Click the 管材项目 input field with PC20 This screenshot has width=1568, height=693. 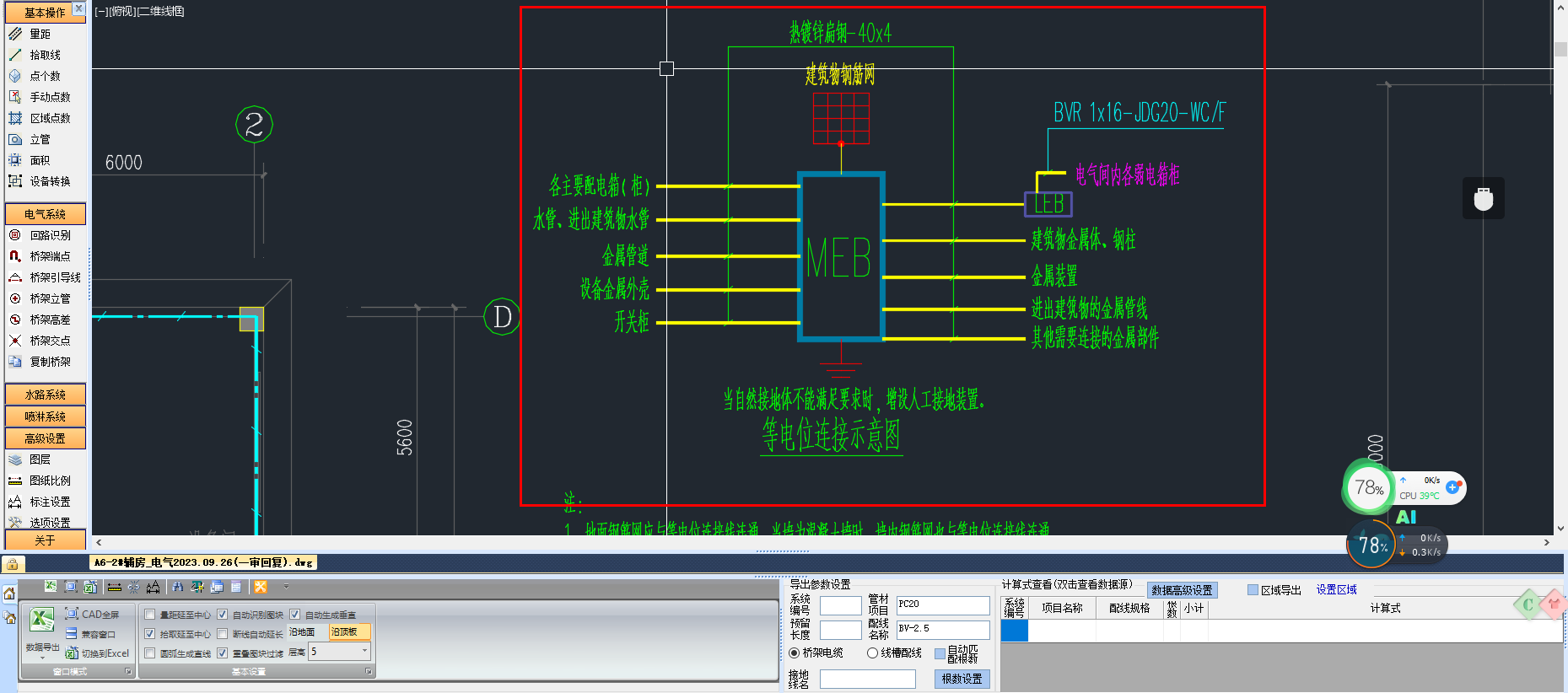click(x=943, y=605)
